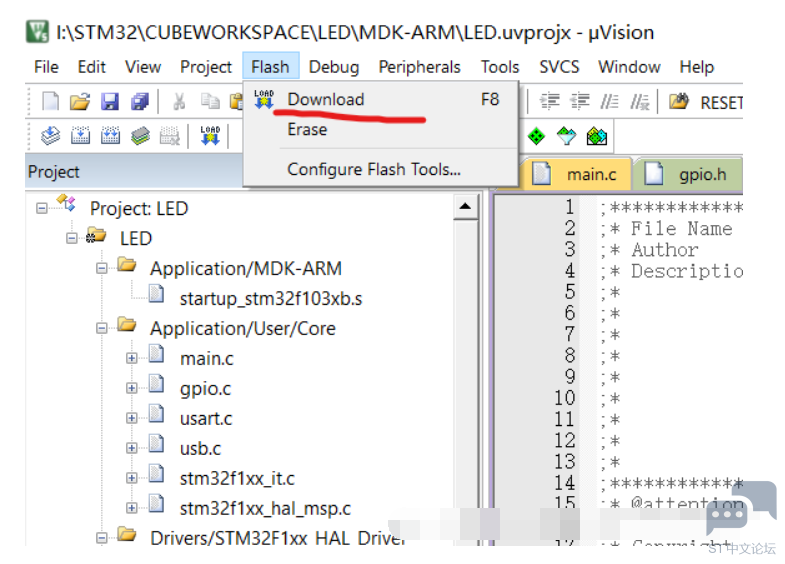Viewport: 785px width, 564px height.
Task: Collapse the Drivers/STM32F1xx HAL Driver group
Action: (102, 538)
